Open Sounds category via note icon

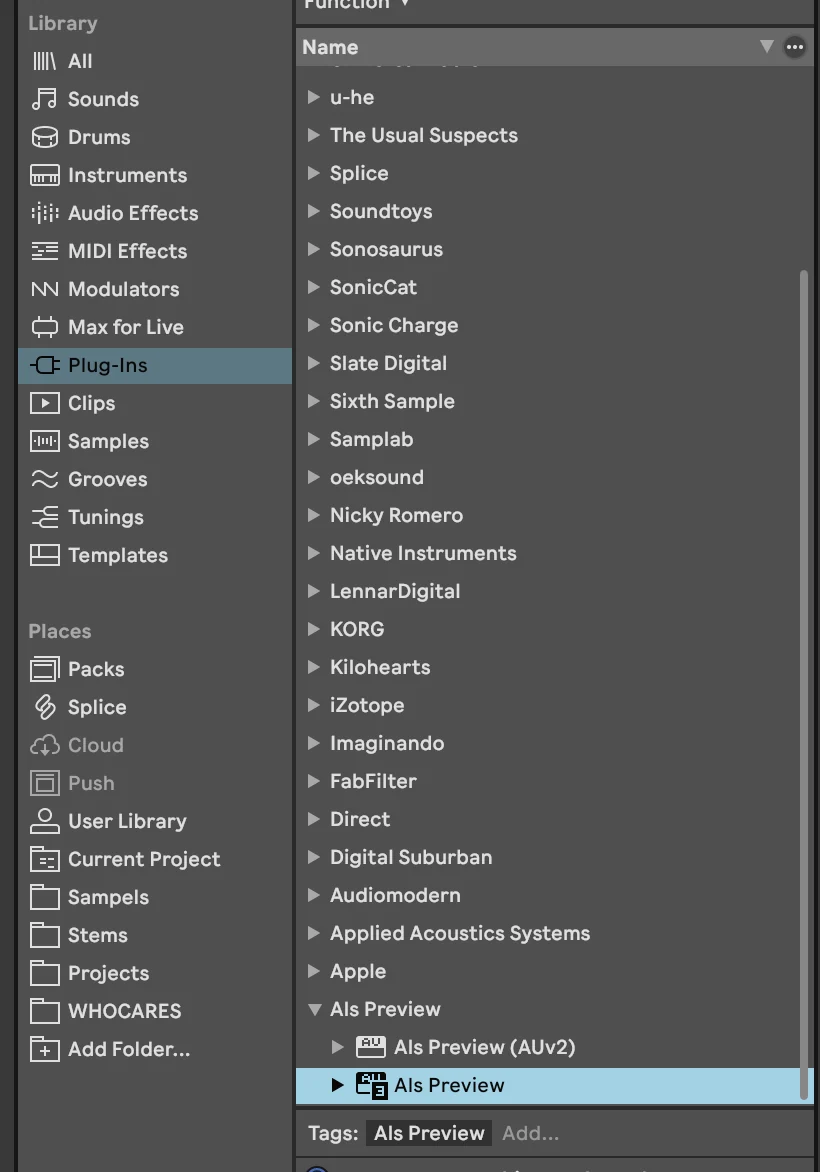coord(44,99)
